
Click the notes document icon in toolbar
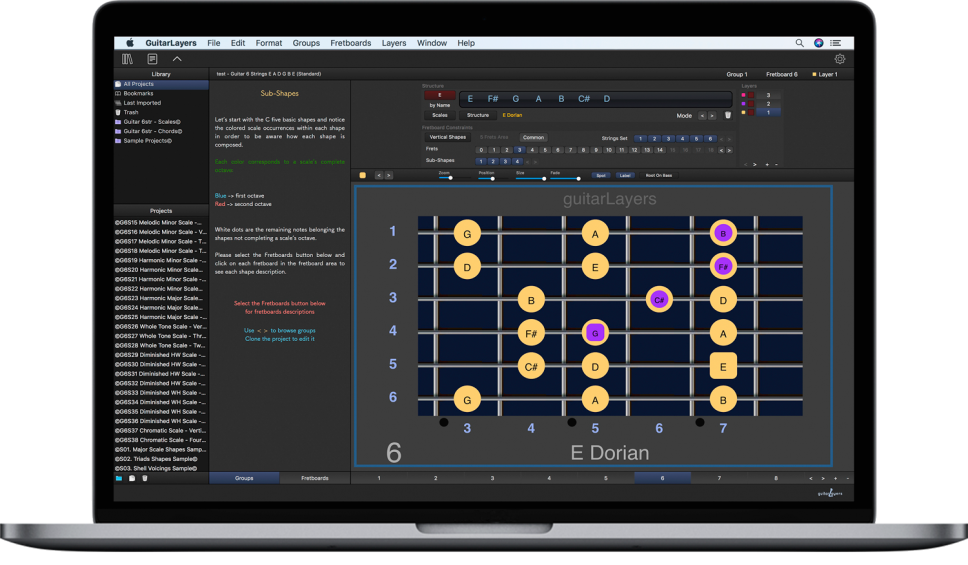click(x=152, y=59)
